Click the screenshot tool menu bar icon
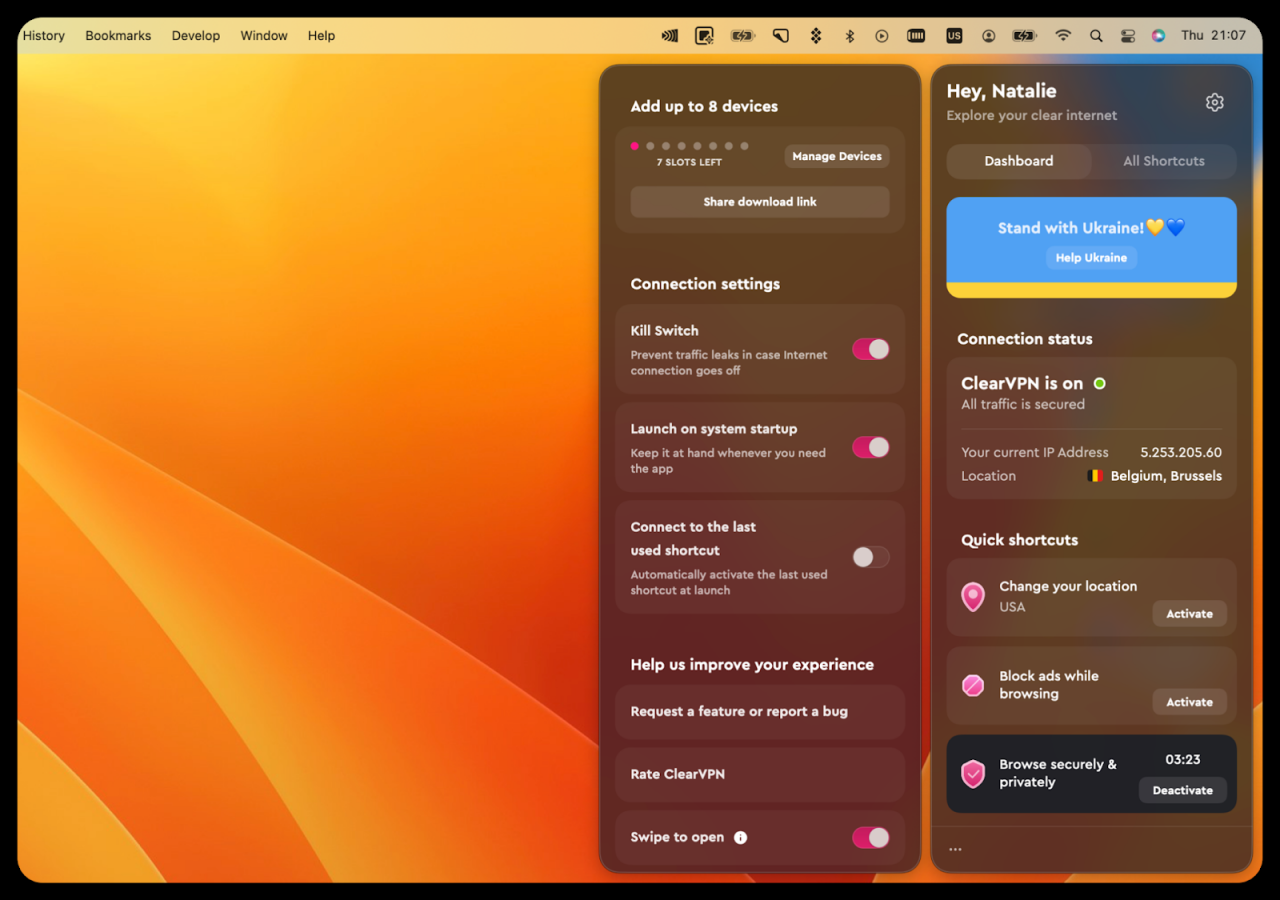 point(705,35)
